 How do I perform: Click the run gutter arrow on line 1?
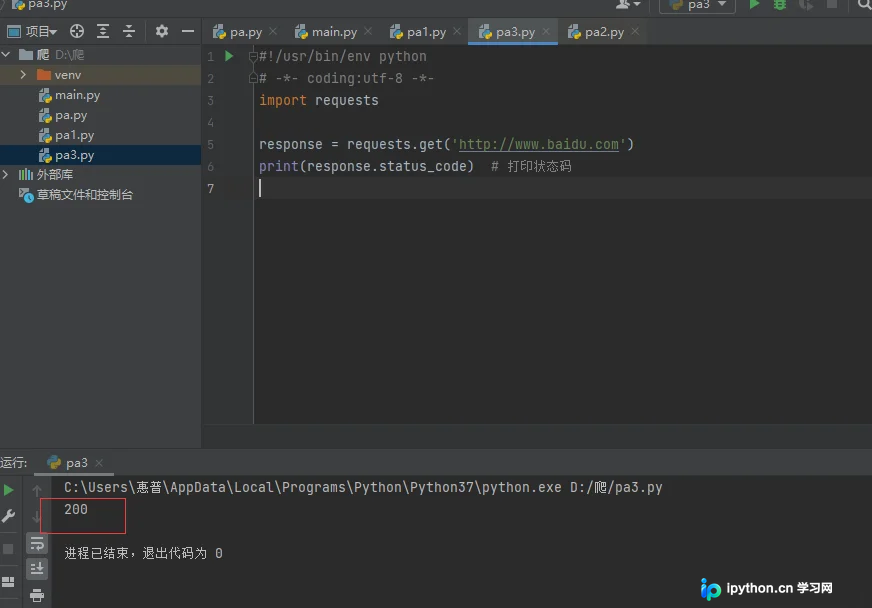pos(229,56)
